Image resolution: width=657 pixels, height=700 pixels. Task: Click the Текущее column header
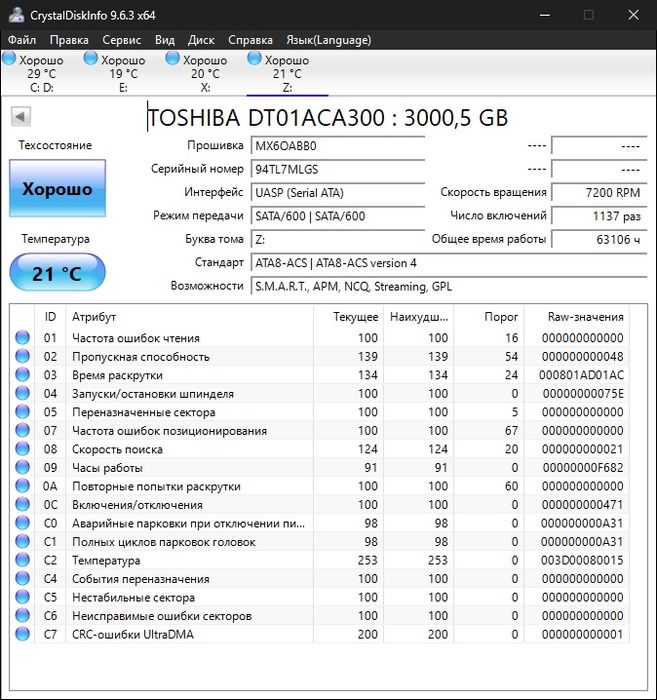pos(348,317)
